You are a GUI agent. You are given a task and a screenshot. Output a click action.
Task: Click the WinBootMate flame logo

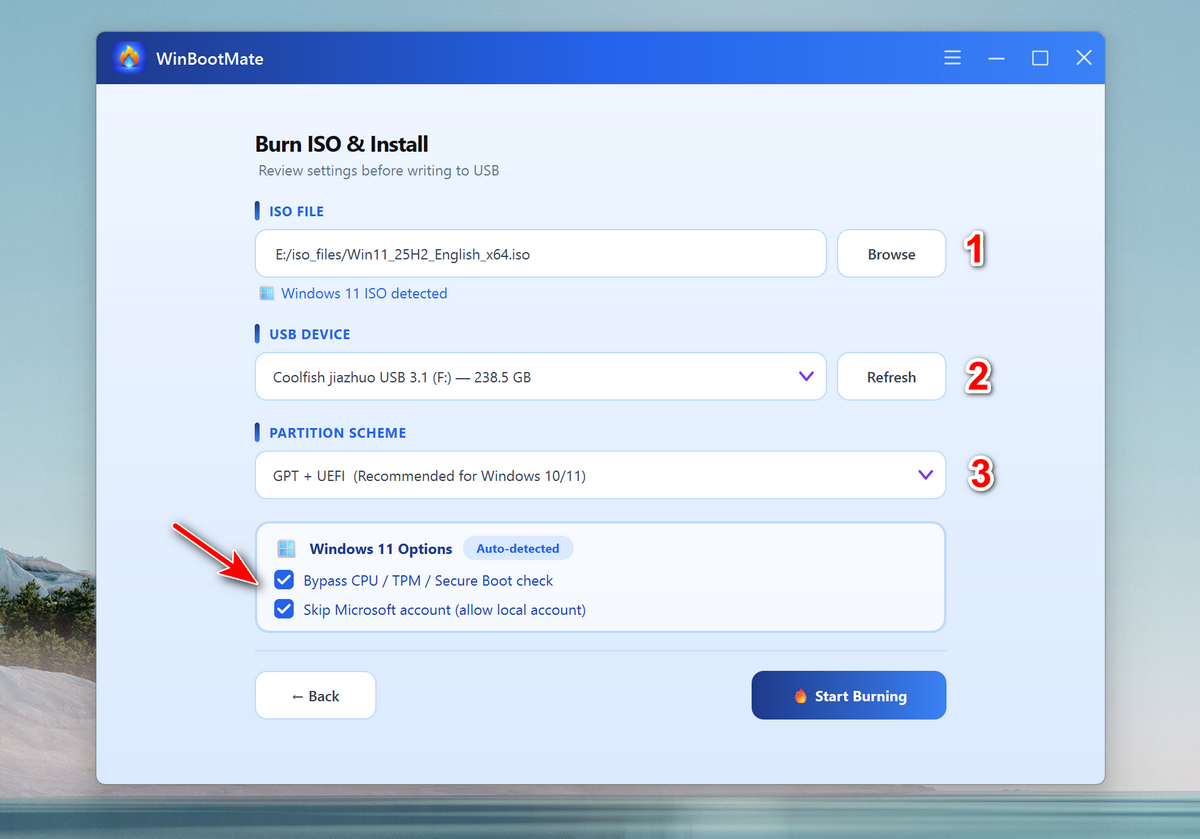coord(128,57)
